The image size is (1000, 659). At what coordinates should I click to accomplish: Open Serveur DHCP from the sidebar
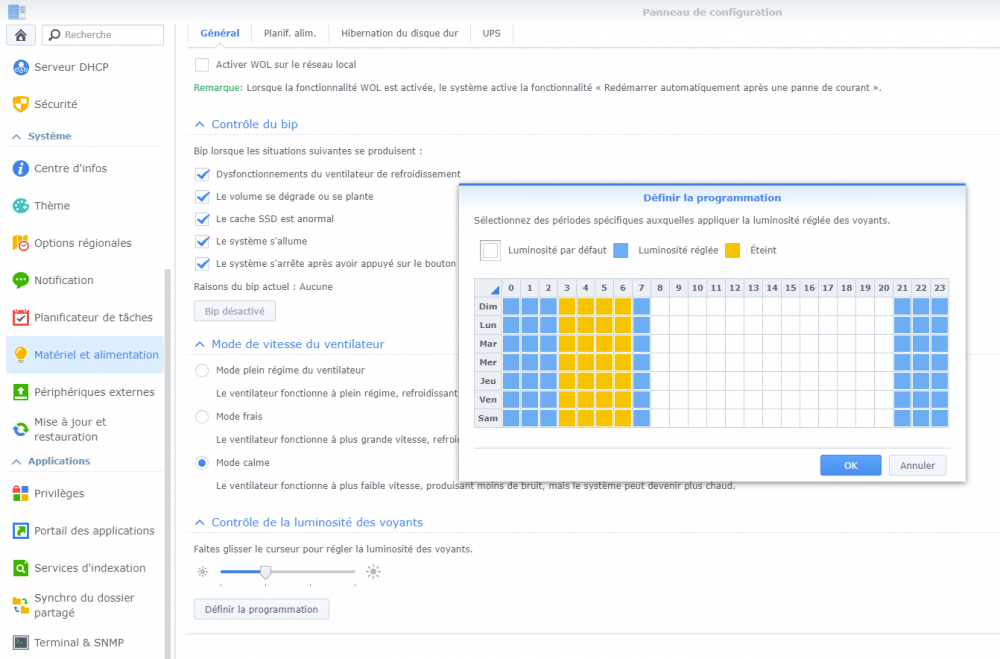click(x=71, y=67)
